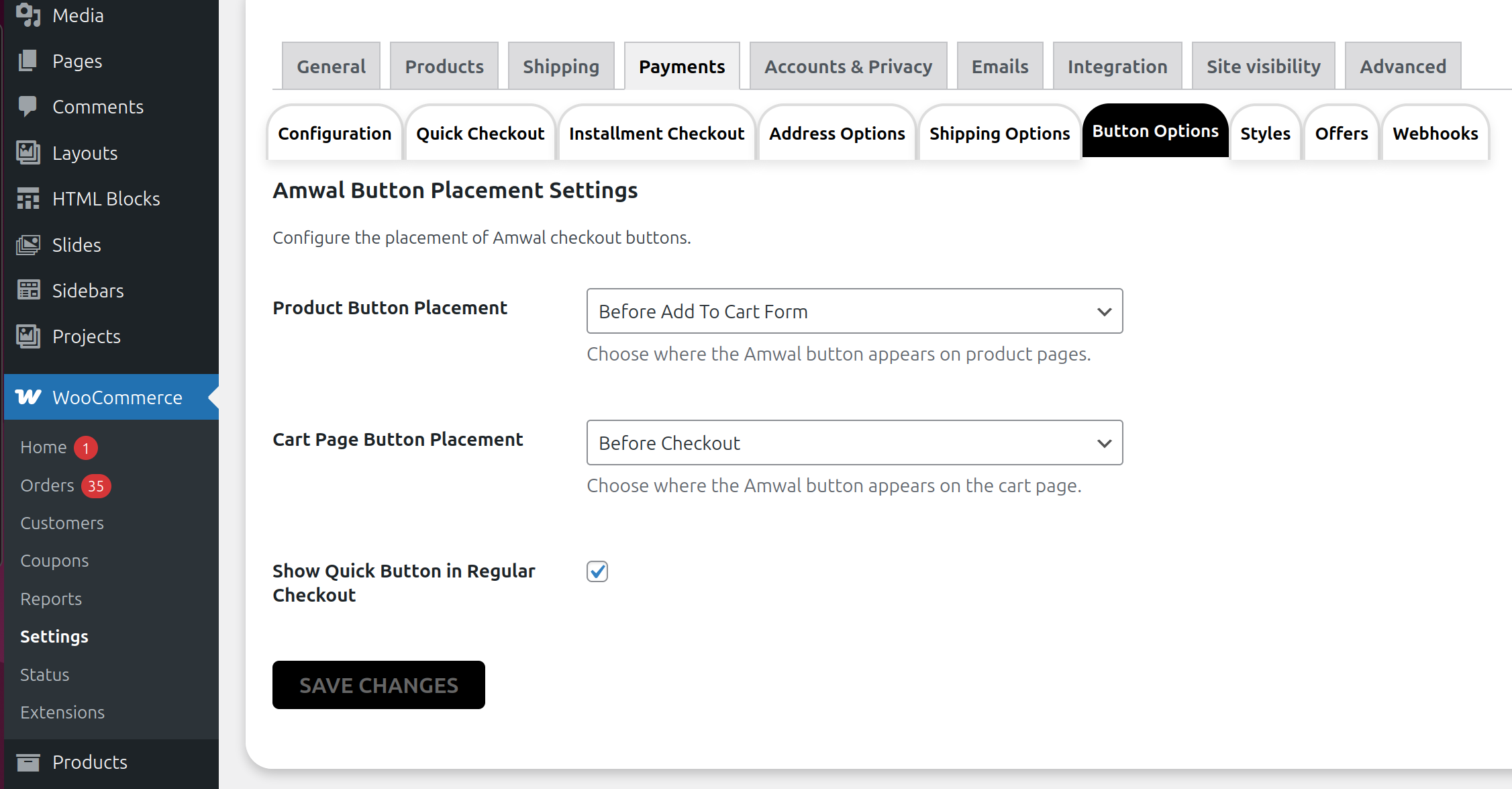Click the HTML Blocks grid icon
Image resolution: width=1512 pixels, height=789 pixels.
28,199
